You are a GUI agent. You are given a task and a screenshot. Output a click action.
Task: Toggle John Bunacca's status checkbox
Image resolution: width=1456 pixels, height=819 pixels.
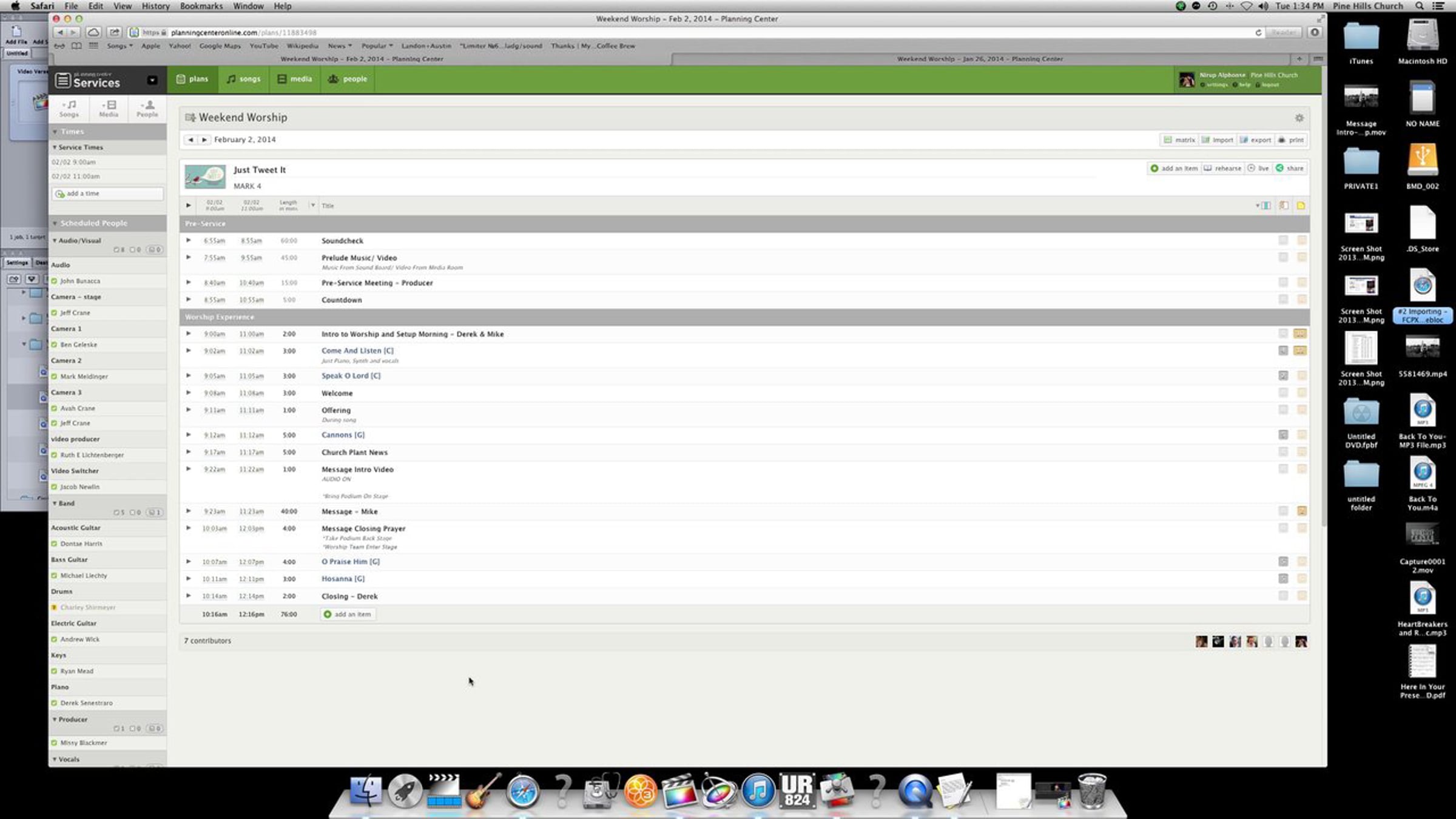coord(55,281)
